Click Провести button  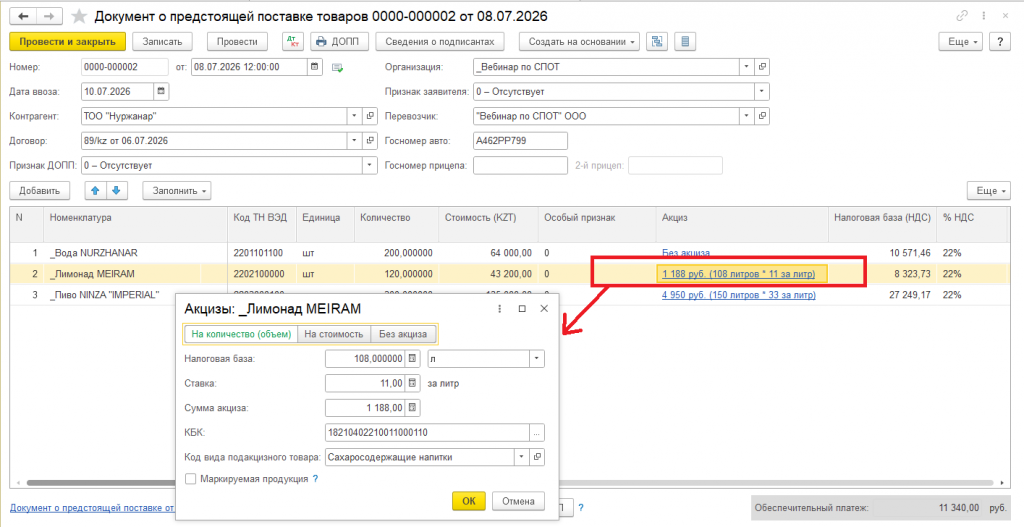238,42
